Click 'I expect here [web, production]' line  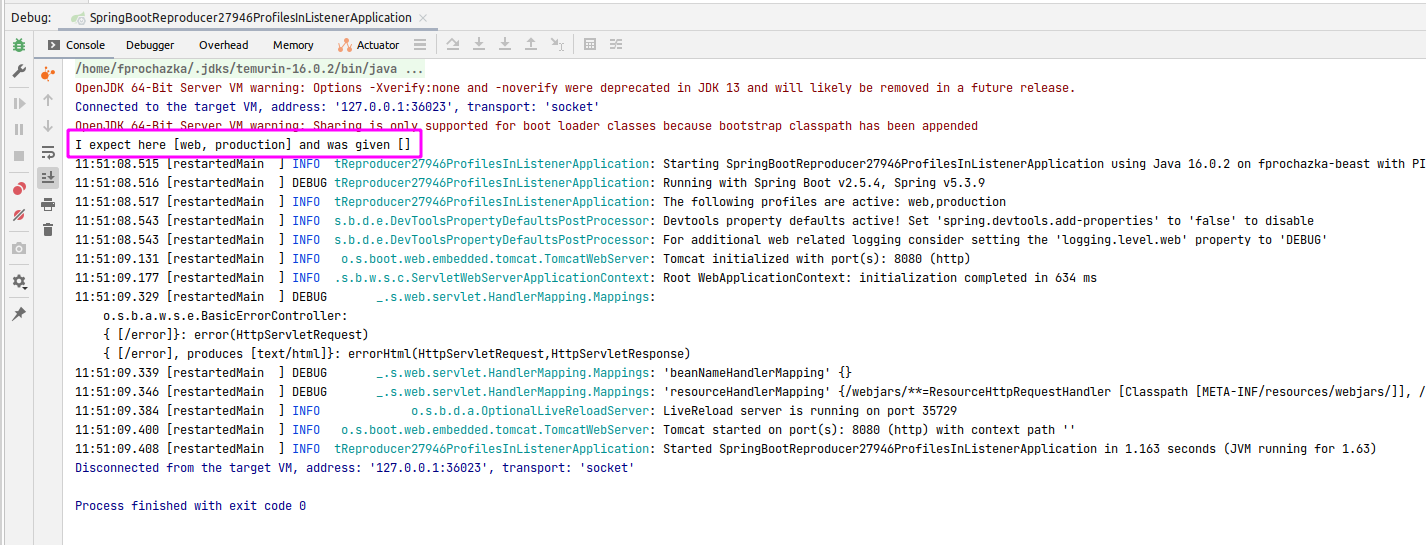(243, 145)
